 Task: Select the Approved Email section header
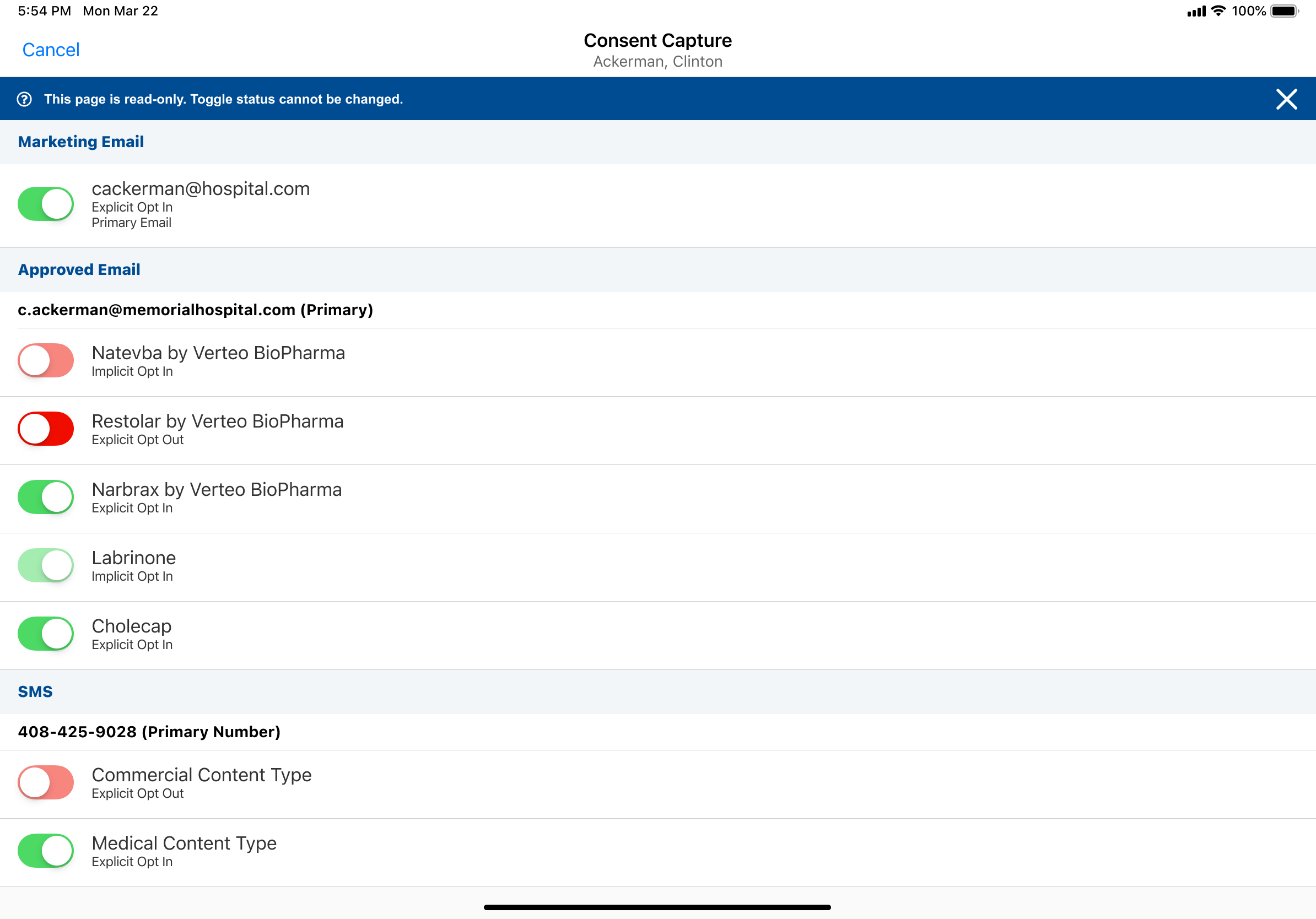click(x=79, y=269)
